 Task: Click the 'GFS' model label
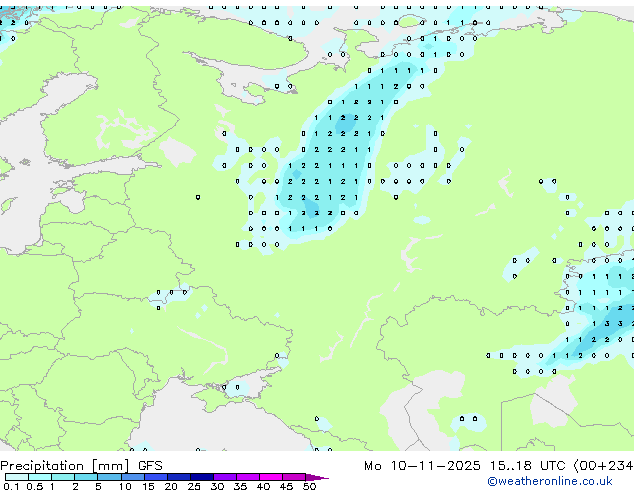click(x=150, y=466)
